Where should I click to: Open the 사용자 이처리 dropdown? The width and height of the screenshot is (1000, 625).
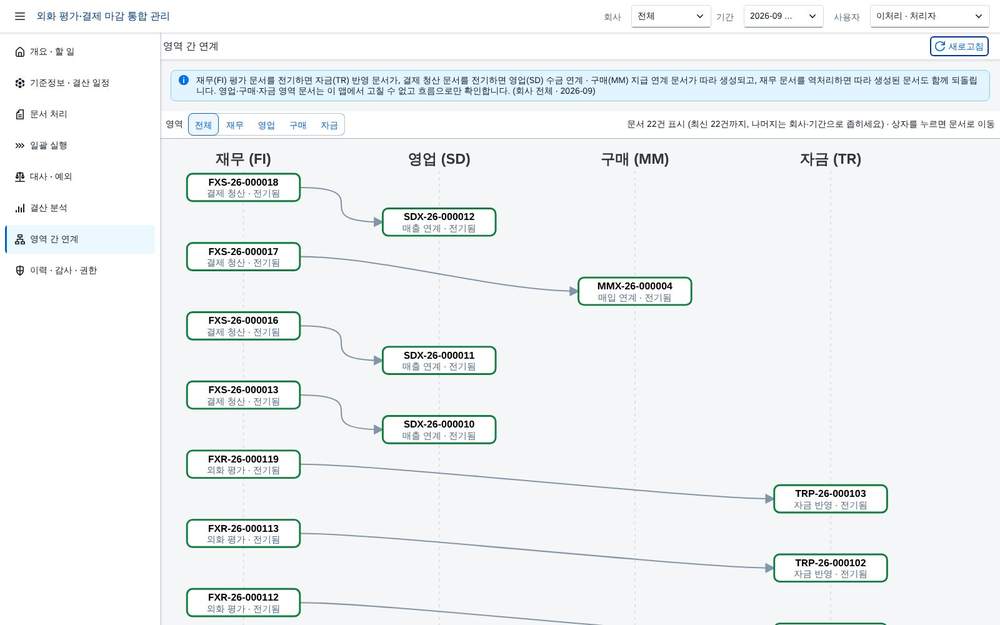tap(929, 16)
